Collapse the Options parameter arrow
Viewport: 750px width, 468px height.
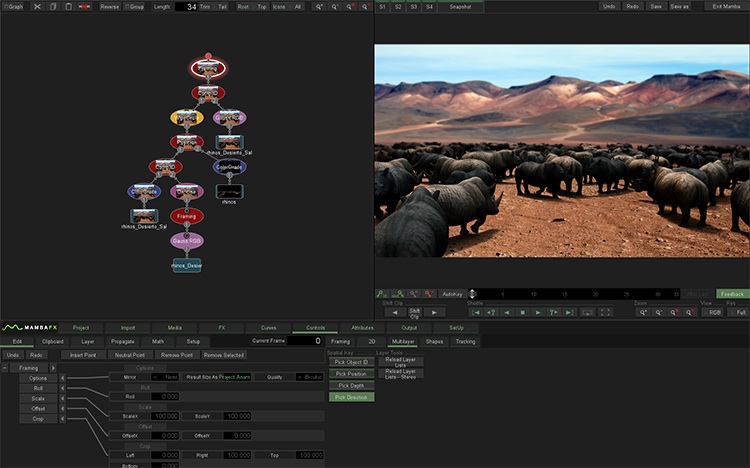(62, 378)
